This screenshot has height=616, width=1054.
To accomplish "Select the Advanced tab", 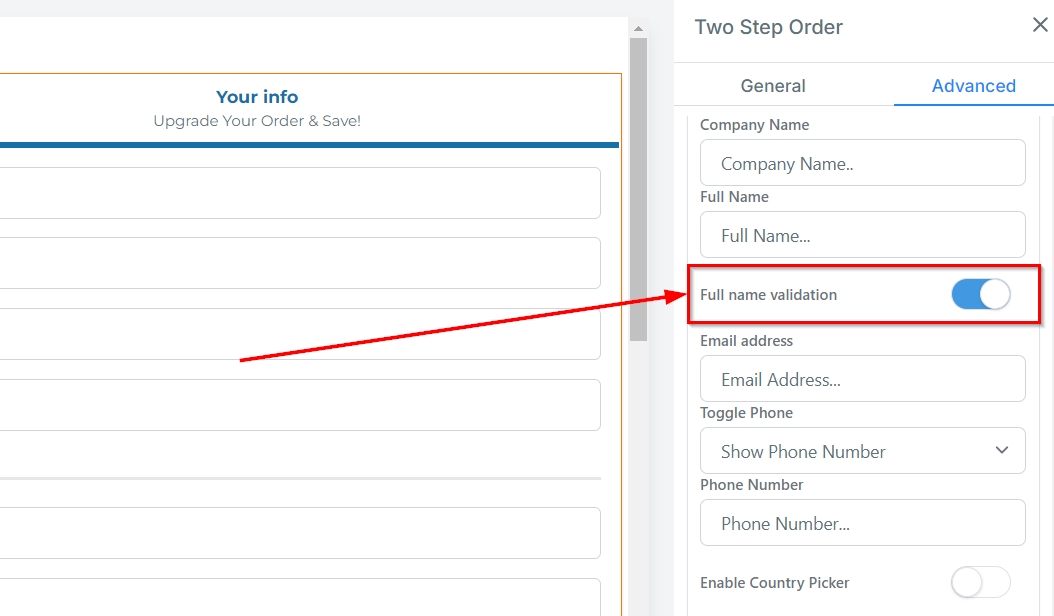I will click(973, 86).
